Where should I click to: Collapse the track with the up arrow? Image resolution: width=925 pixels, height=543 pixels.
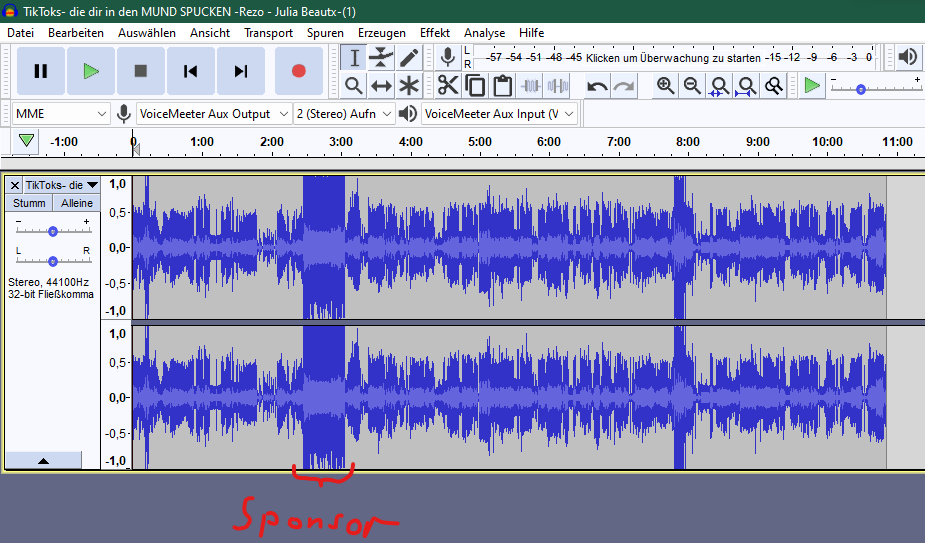[x=44, y=460]
